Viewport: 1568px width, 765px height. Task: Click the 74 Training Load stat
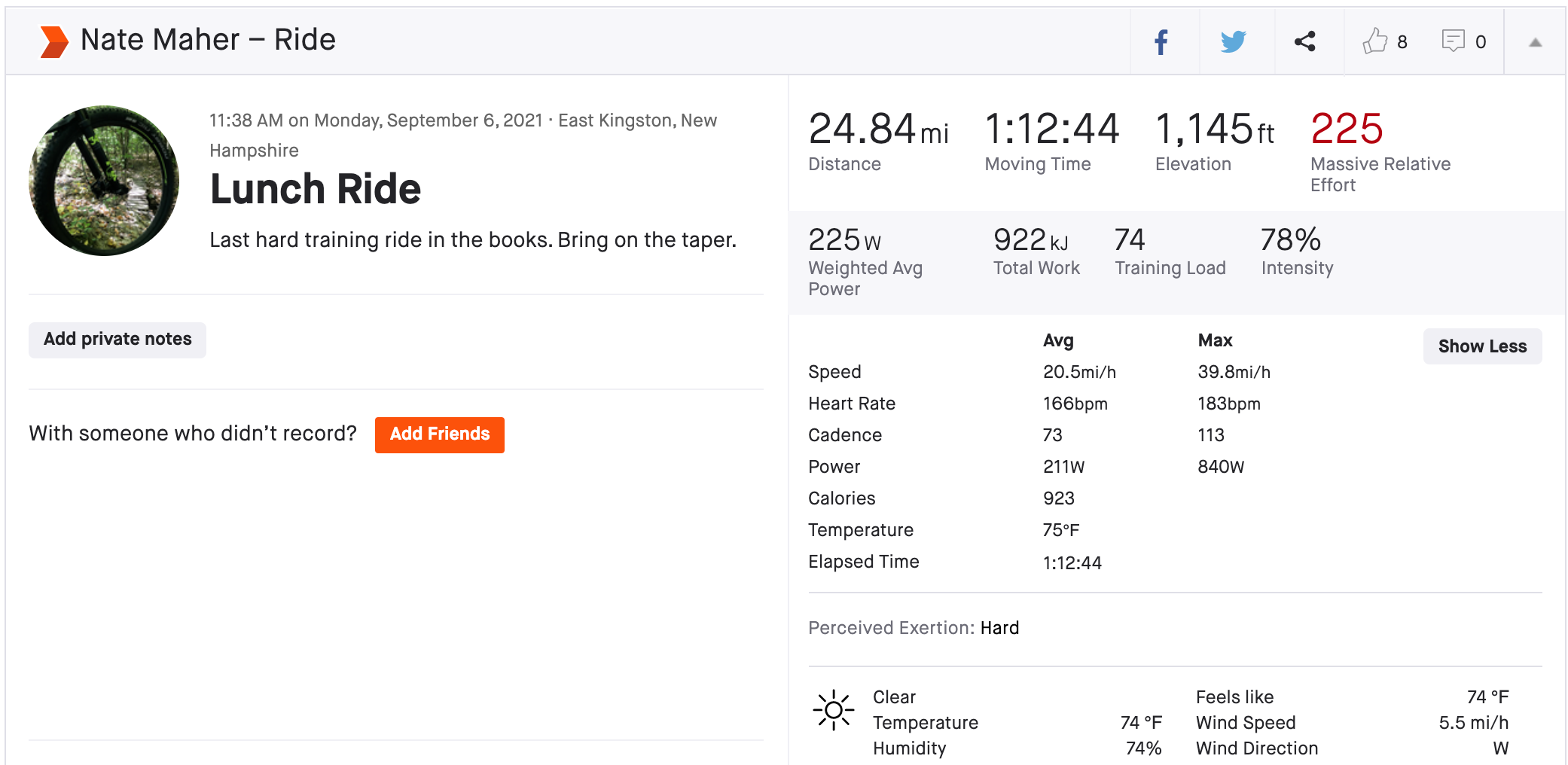click(x=1130, y=240)
